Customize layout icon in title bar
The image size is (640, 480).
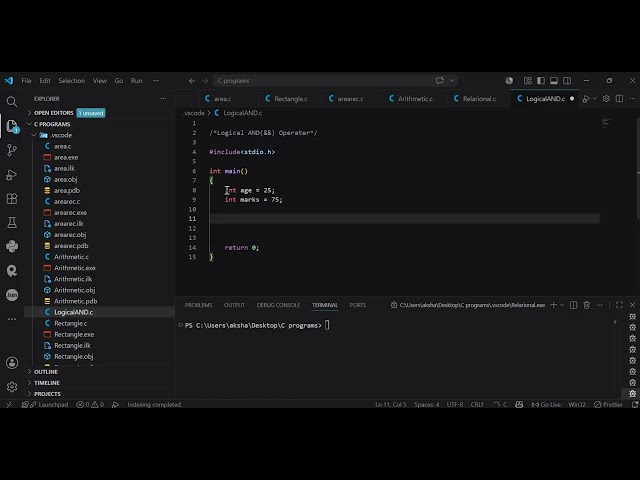coord(528,81)
